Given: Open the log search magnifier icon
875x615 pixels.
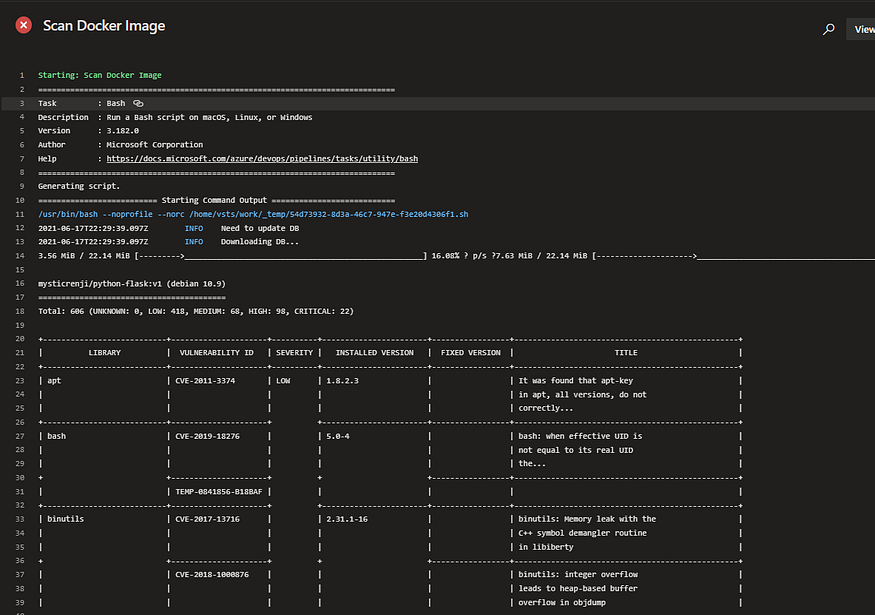Looking at the screenshot, I should coord(828,30).
